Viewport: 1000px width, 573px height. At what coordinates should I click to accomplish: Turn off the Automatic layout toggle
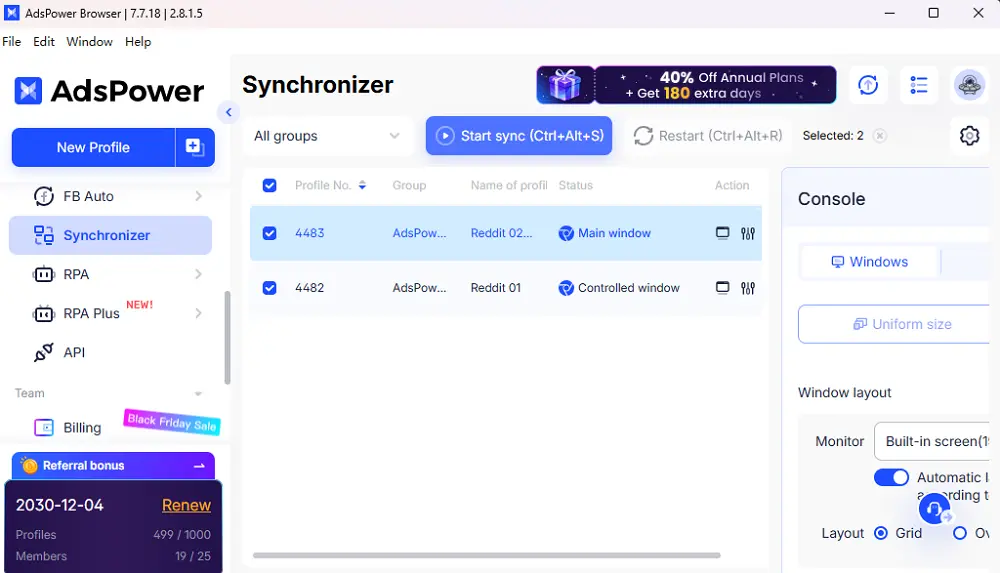pyautogui.click(x=891, y=477)
